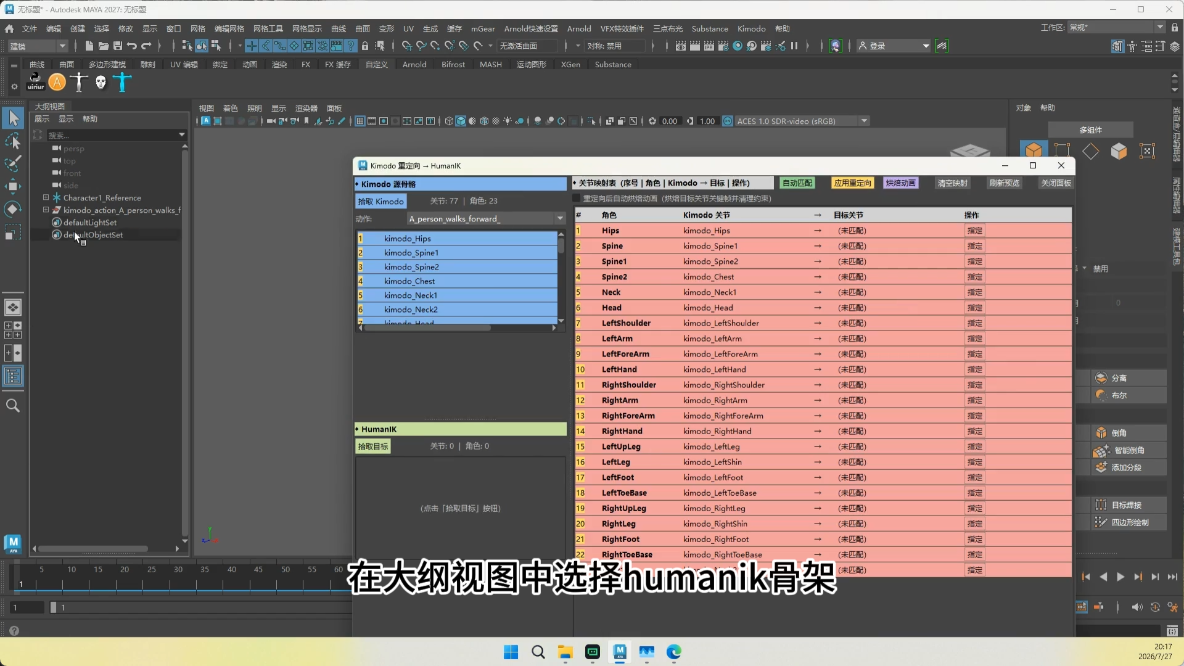Open the account login dropdown
The width and height of the screenshot is (1184, 666).
(893, 46)
